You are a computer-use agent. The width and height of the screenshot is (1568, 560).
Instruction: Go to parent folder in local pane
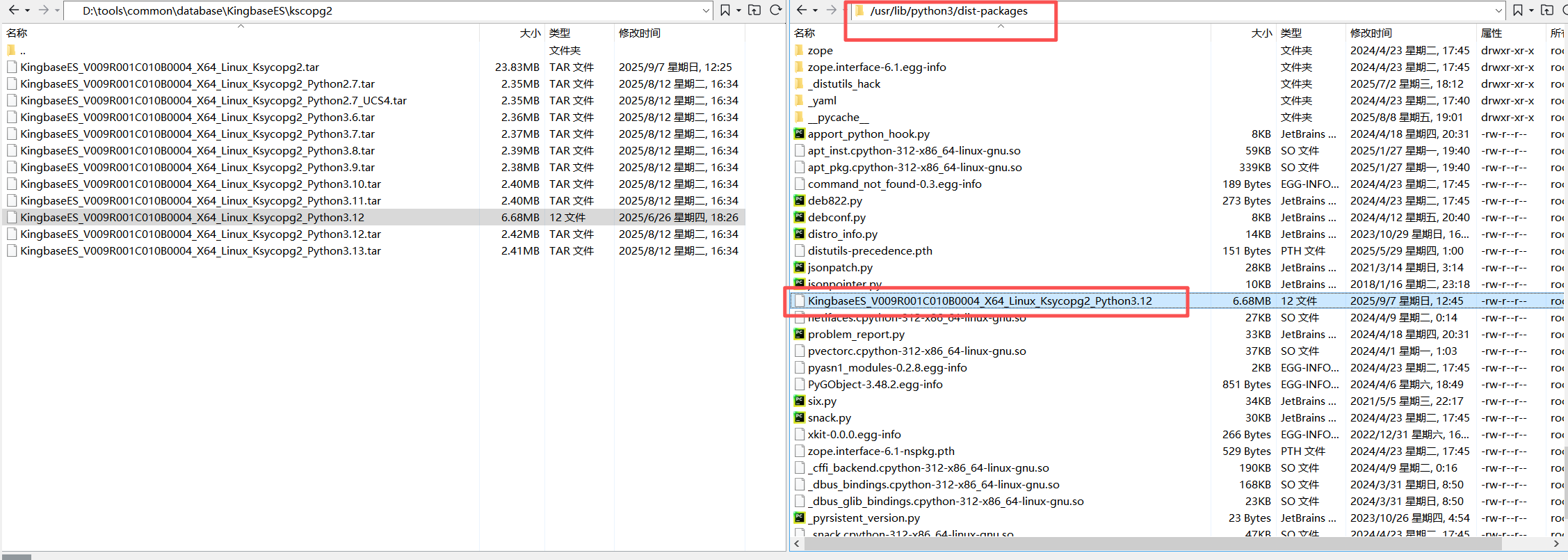coord(754,10)
